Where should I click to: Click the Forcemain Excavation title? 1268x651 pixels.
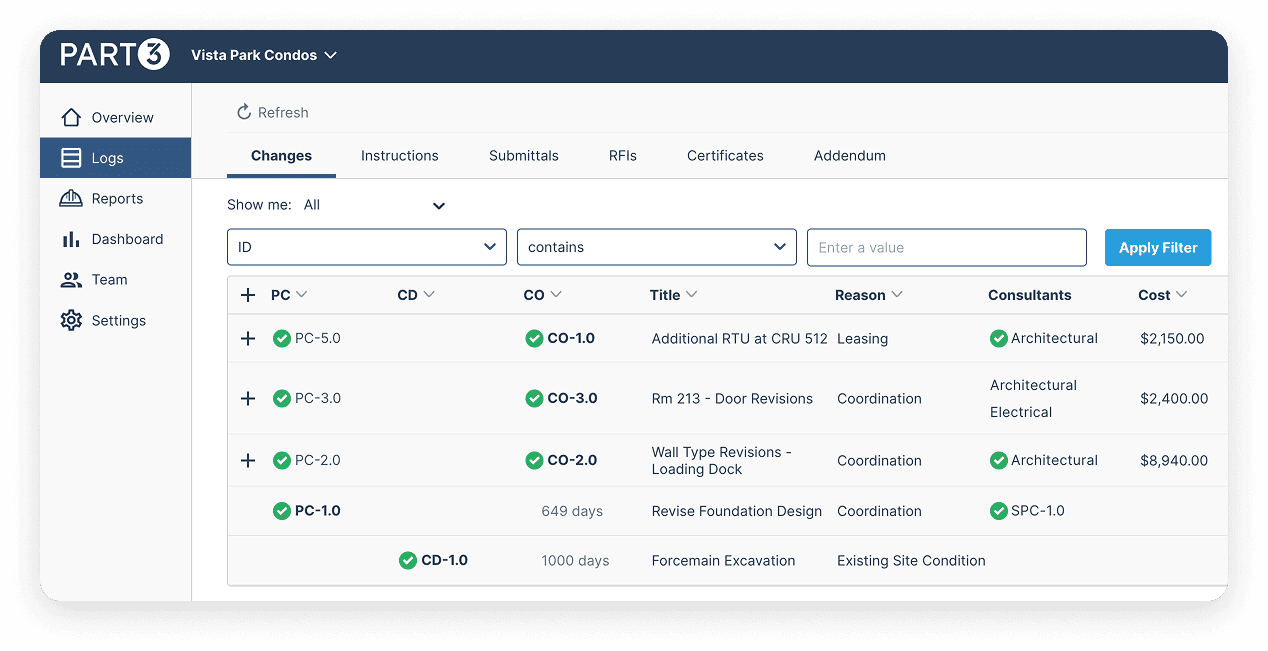724,561
